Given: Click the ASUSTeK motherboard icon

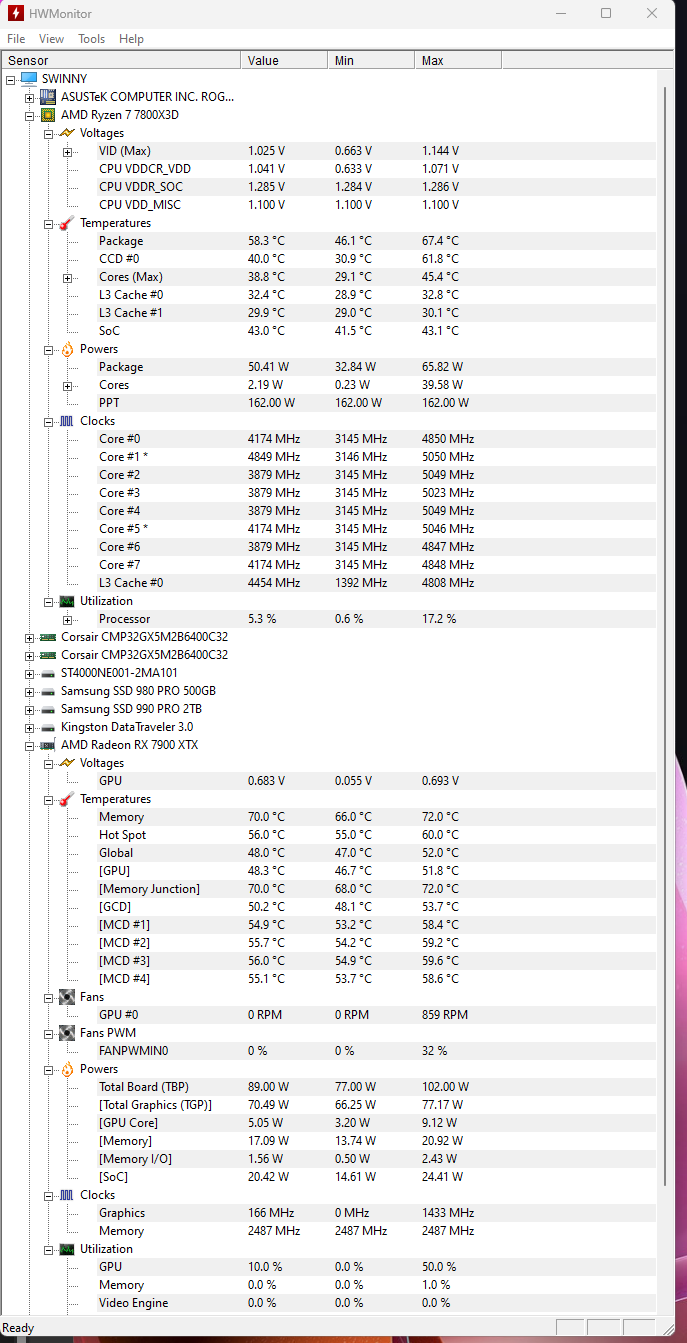Looking at the screenshot, I should pos(48,97).
